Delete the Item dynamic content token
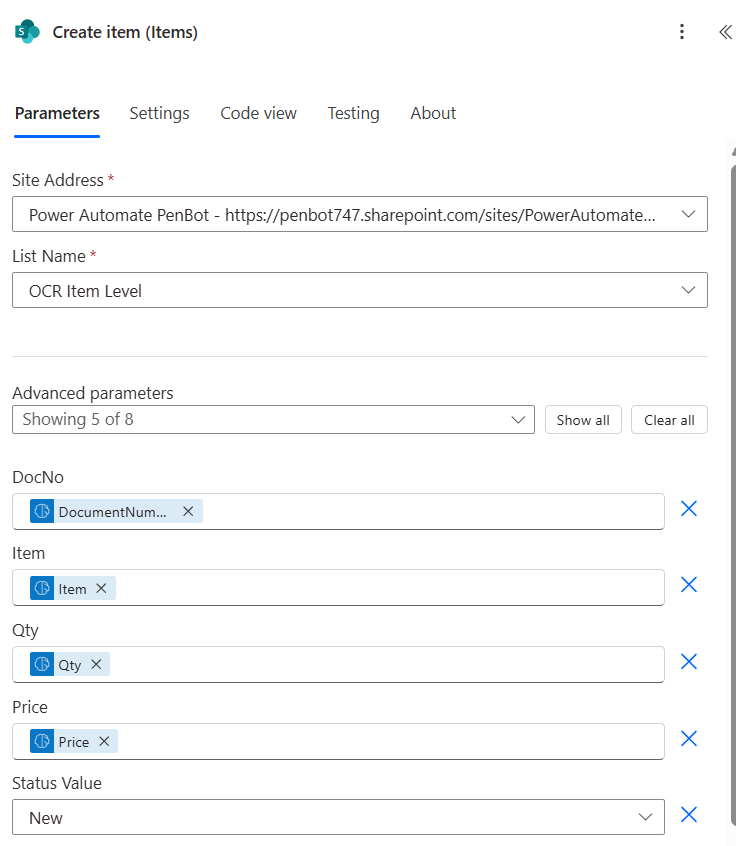 (x=101, y=589)
